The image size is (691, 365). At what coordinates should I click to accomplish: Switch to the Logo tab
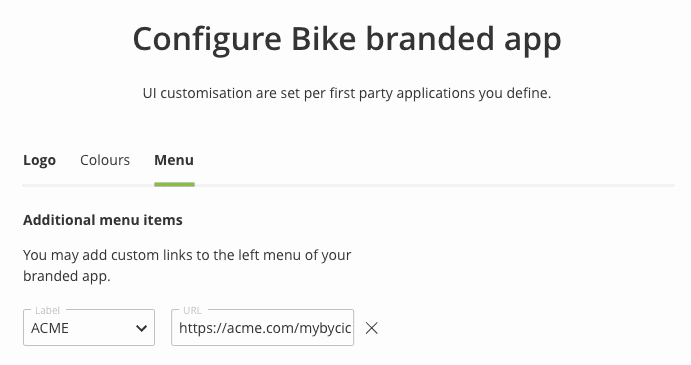tap(39, 160)
